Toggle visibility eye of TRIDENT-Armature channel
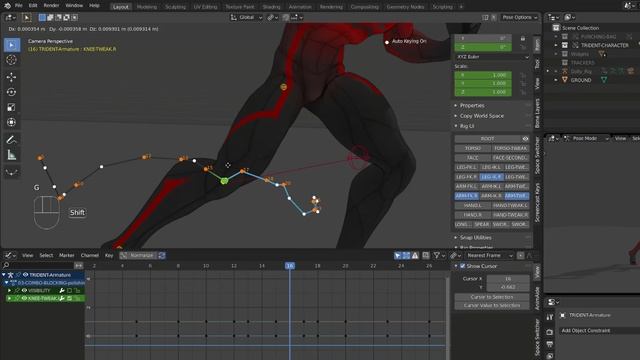 pos(25,275)
